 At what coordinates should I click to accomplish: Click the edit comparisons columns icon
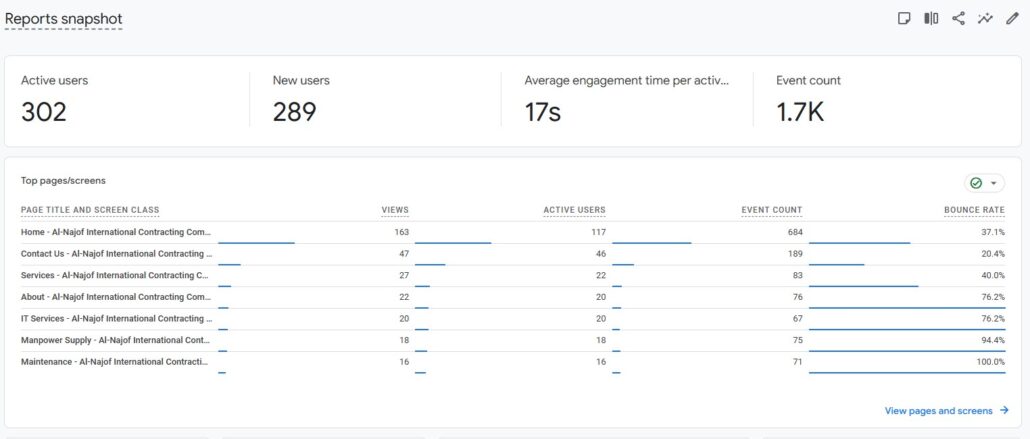pyautogui.click(x=931, y=18)
